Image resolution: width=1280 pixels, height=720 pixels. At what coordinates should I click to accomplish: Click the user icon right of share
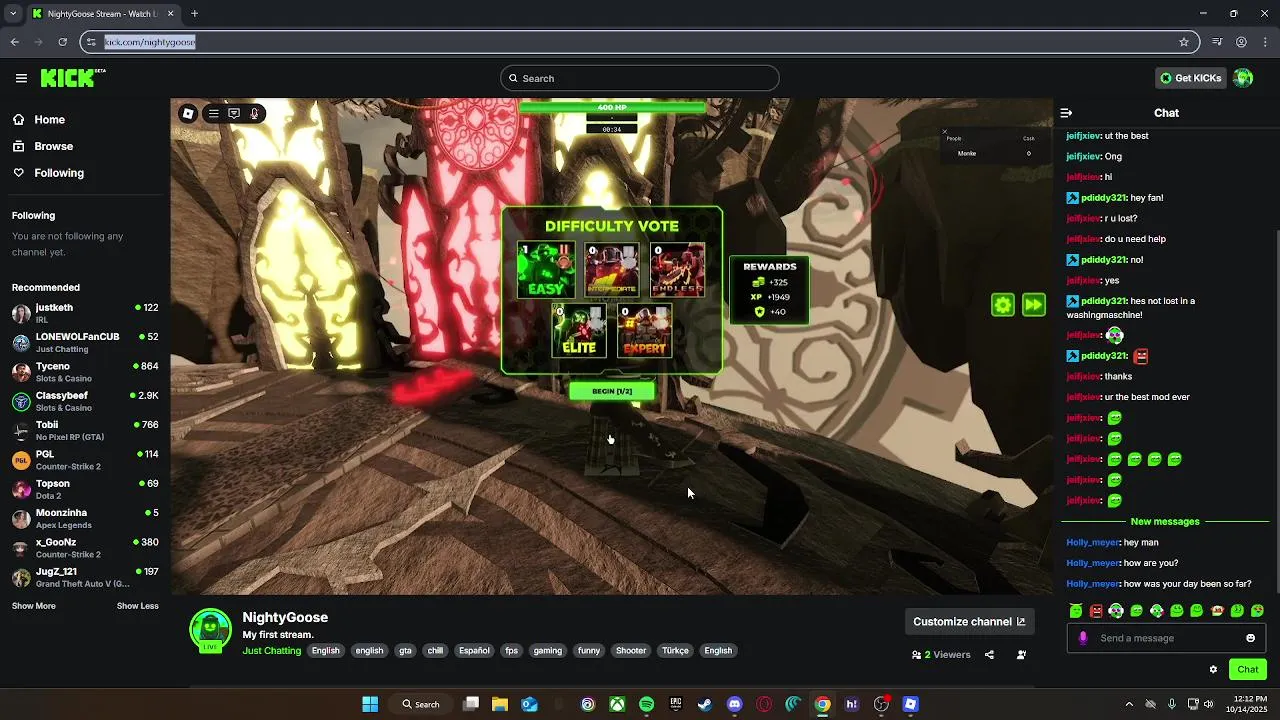[x=1021, y=655]
